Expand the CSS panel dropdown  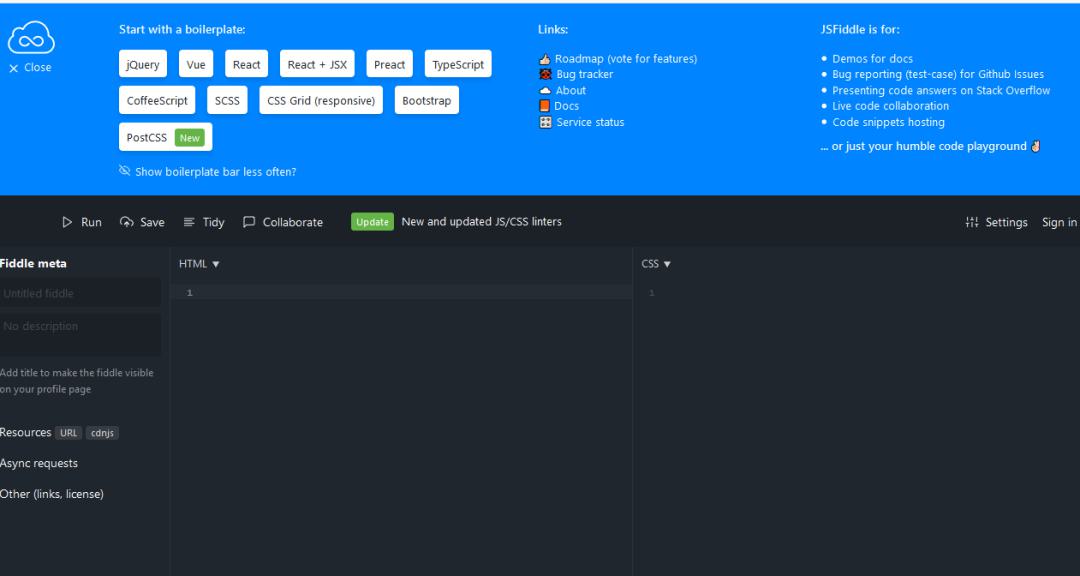click(x=656, y=264)
